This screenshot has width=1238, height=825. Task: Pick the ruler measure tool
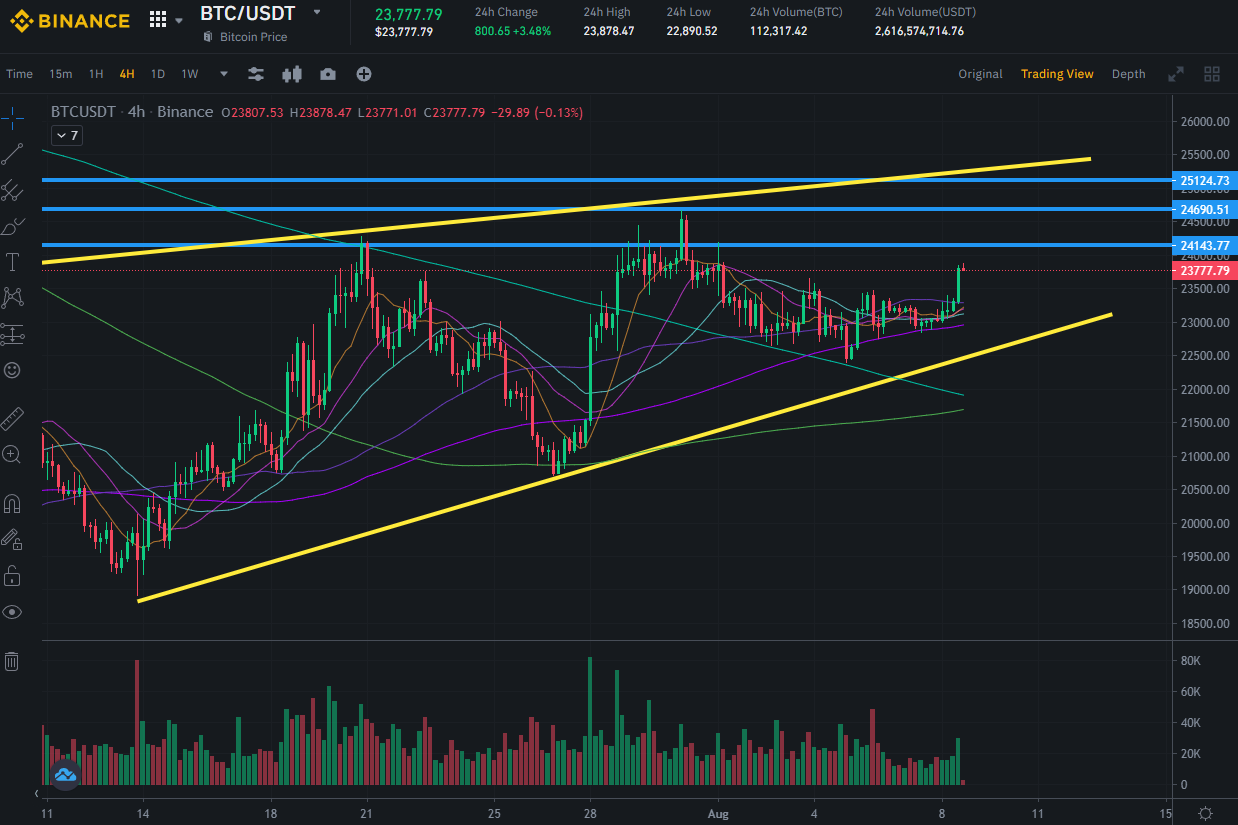[12, 417]
